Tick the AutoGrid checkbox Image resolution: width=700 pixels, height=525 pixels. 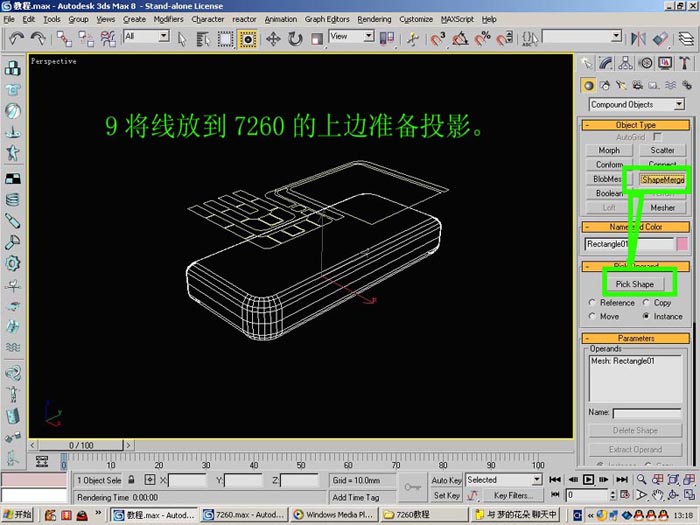pyautogui.click(x=658, y=137)
